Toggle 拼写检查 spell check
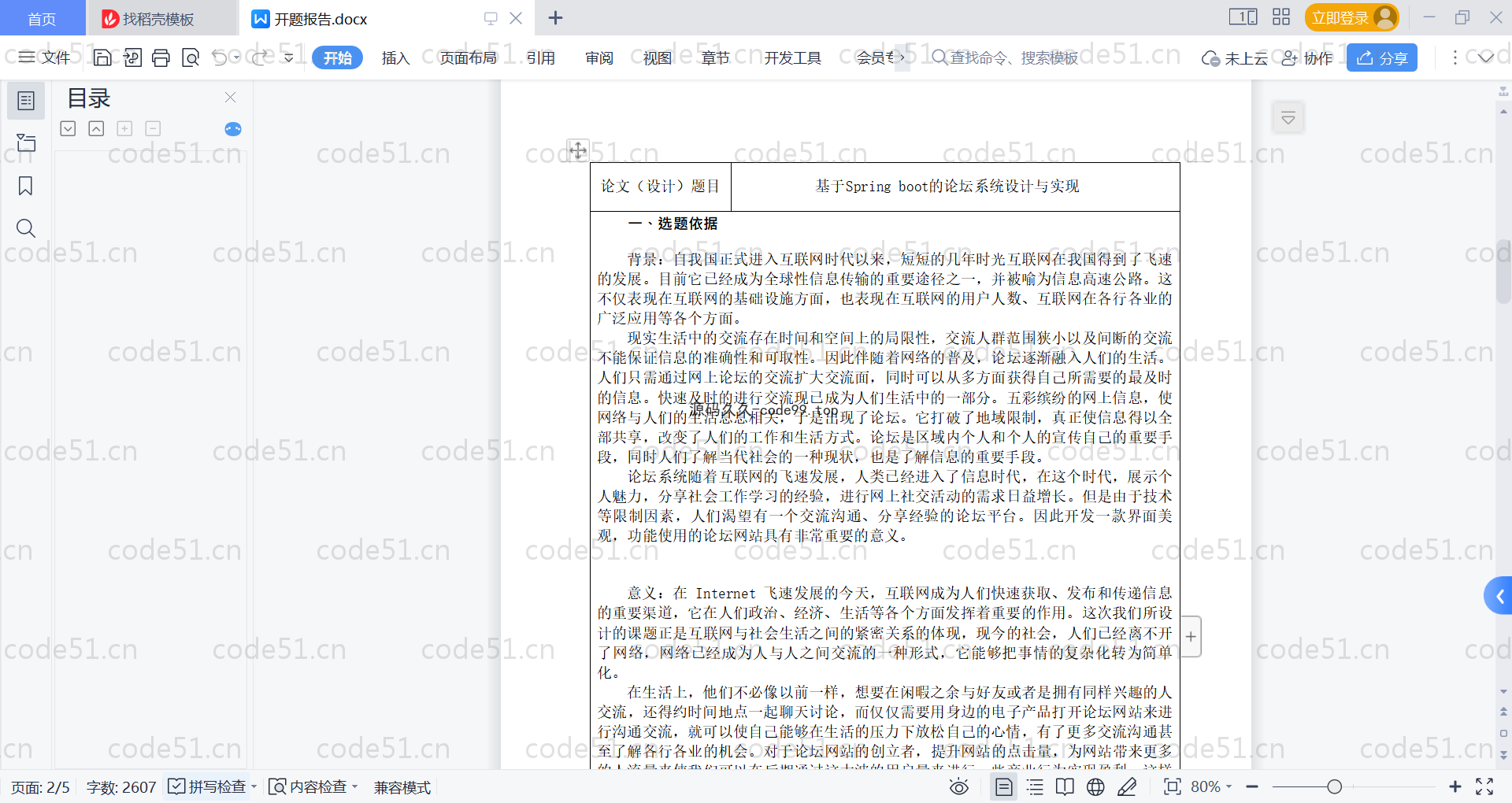The width and height of the screenshot is (1512, 803). tap(208, 786)
